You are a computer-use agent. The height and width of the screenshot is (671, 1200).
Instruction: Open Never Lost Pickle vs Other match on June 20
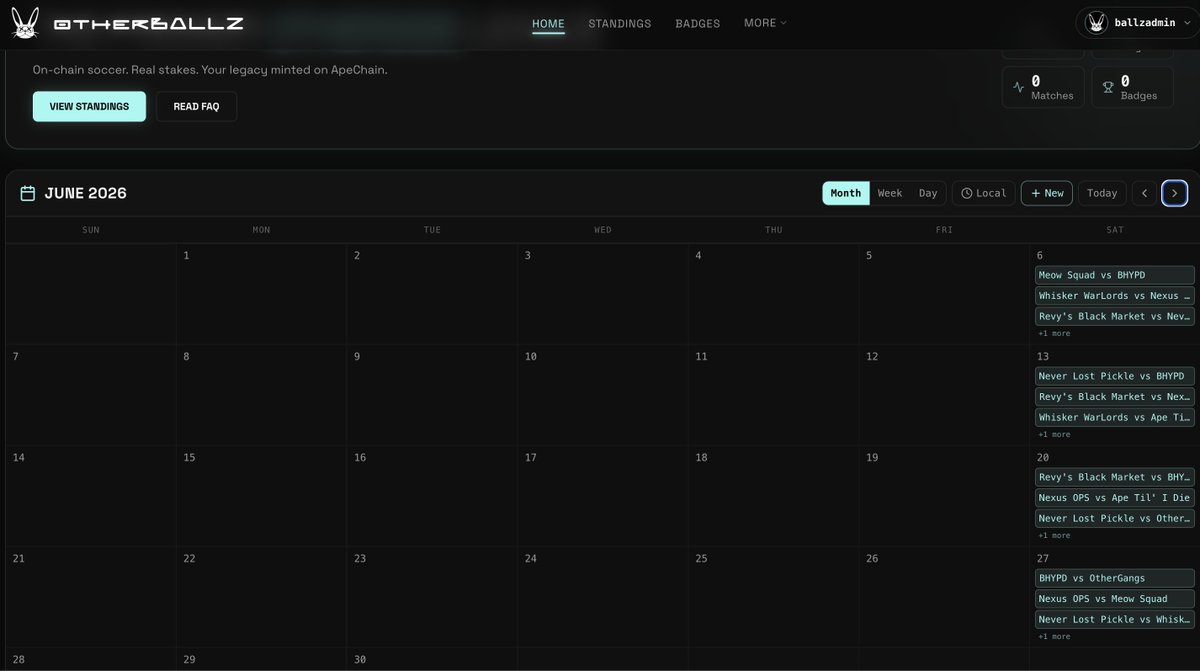[1115, 518]
